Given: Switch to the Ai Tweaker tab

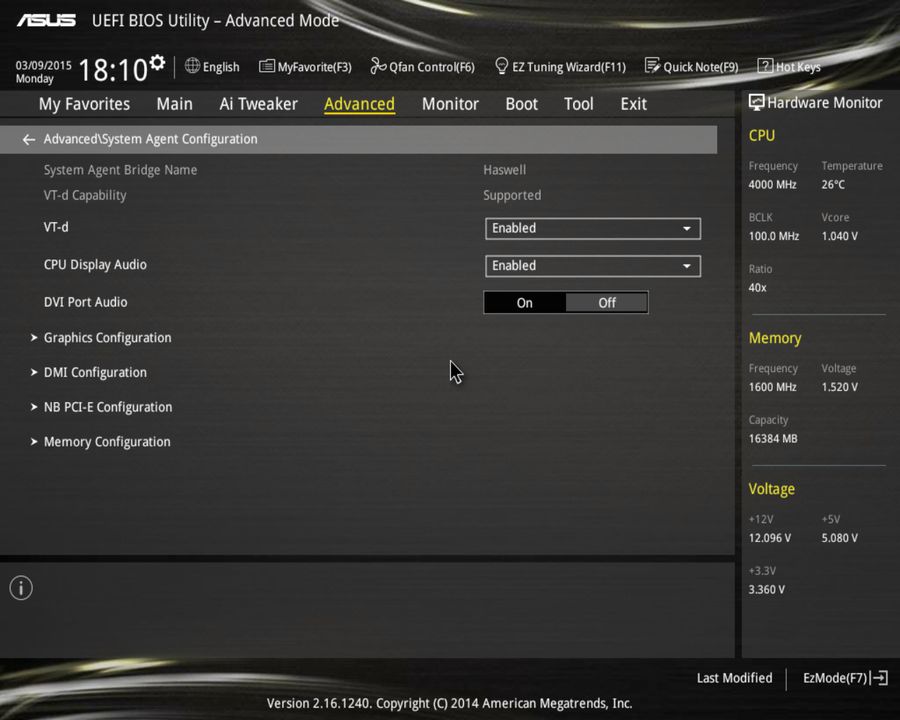Looking at the screenshot, I should [258, 103].
